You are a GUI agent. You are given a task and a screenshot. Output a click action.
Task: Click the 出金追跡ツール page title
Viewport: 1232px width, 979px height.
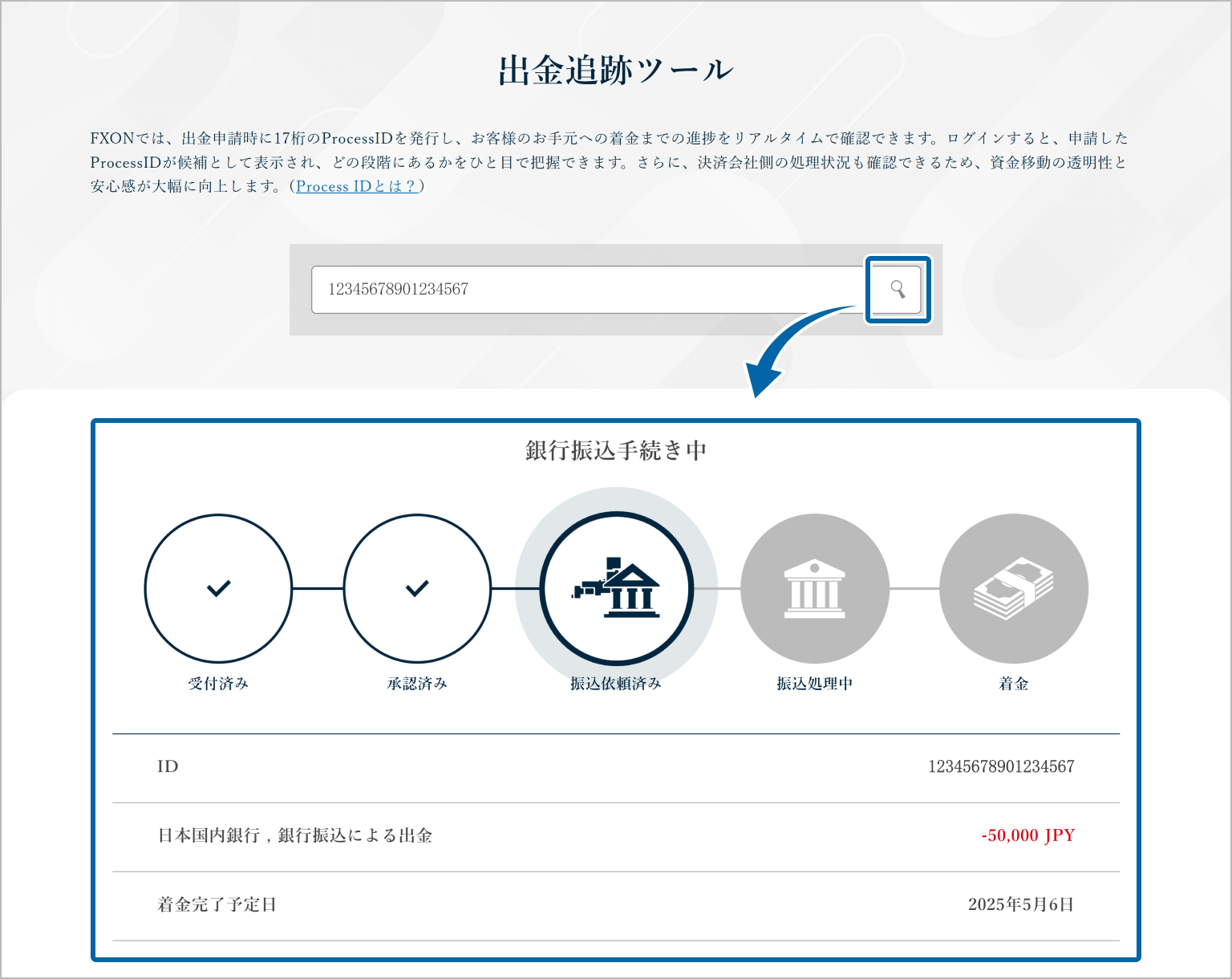(616, 69)
